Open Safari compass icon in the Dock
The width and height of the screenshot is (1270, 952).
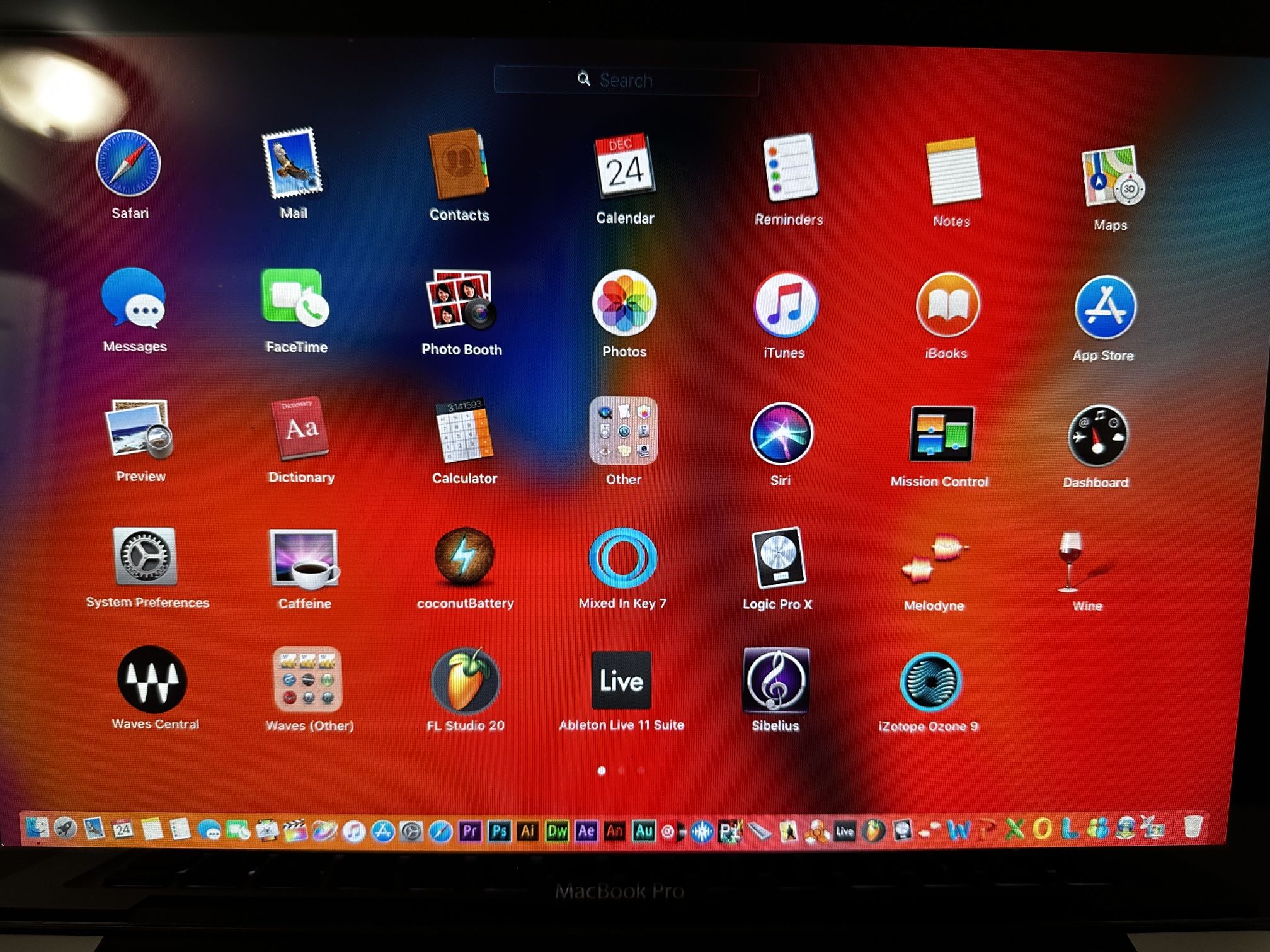click(x=440, y=831)
